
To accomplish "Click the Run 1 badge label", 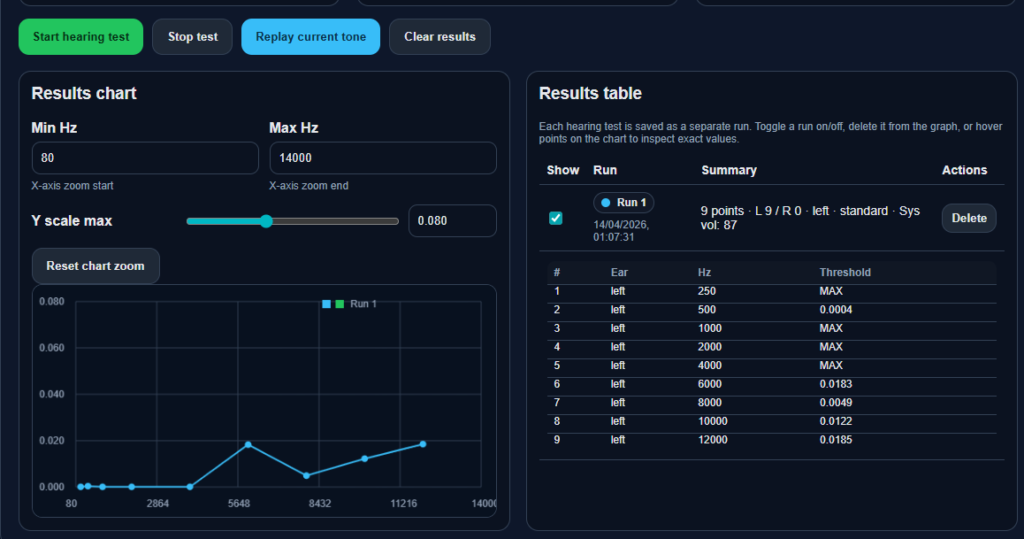I will 624,203.
